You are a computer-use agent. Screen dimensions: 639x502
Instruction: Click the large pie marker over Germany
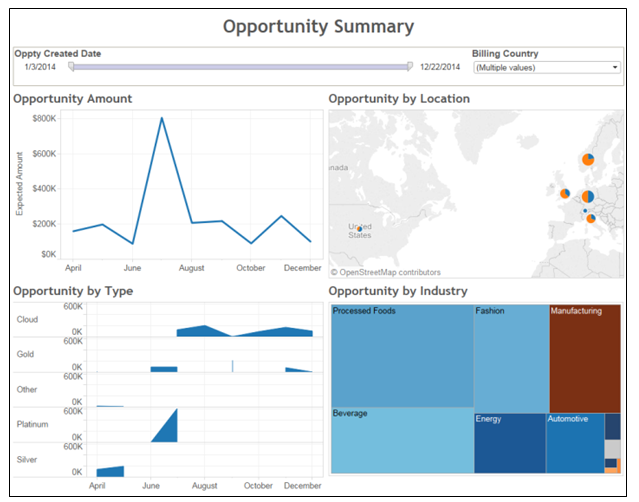point(588,197)
